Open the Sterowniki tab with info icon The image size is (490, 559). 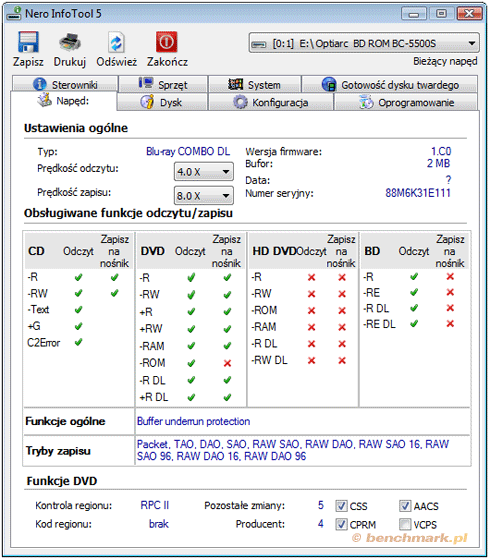point(65,84)
